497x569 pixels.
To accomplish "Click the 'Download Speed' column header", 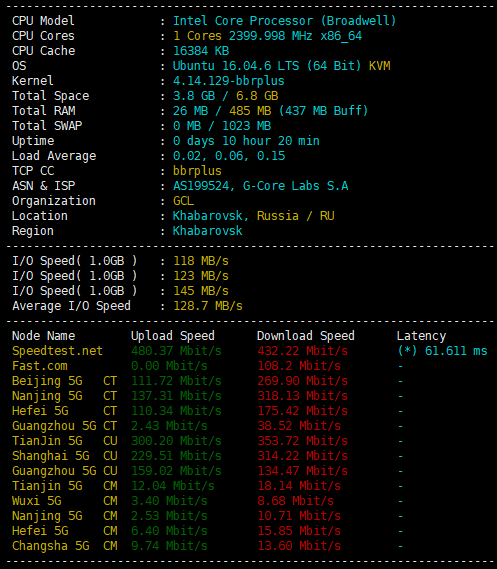I will tap(306, 336).
